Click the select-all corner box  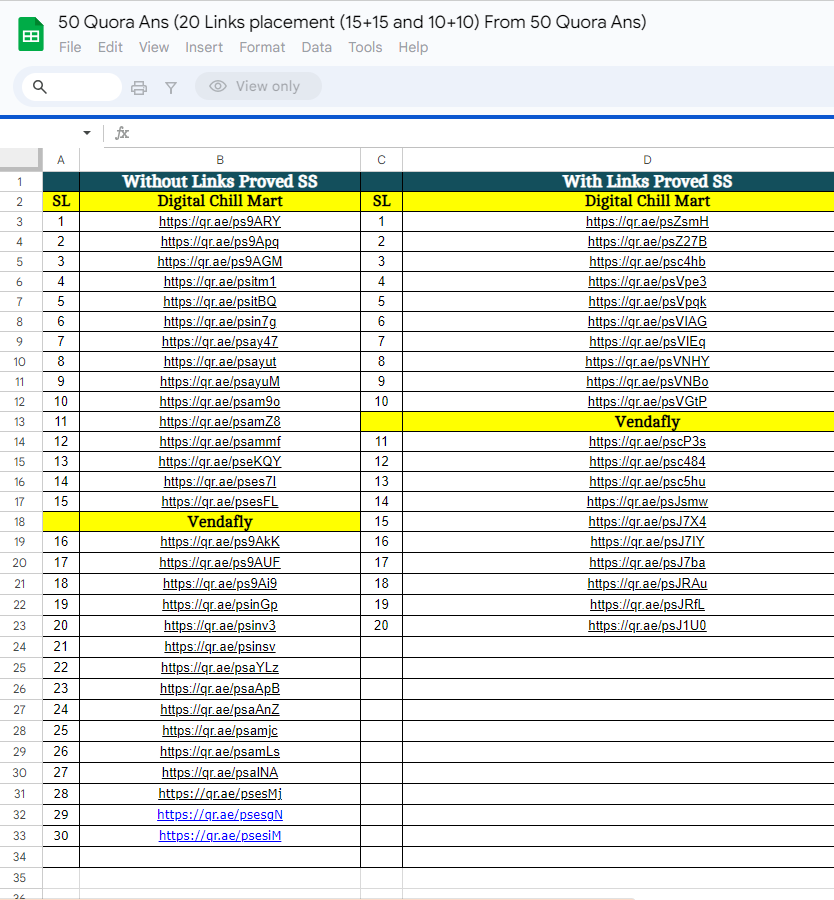point(21,160)
